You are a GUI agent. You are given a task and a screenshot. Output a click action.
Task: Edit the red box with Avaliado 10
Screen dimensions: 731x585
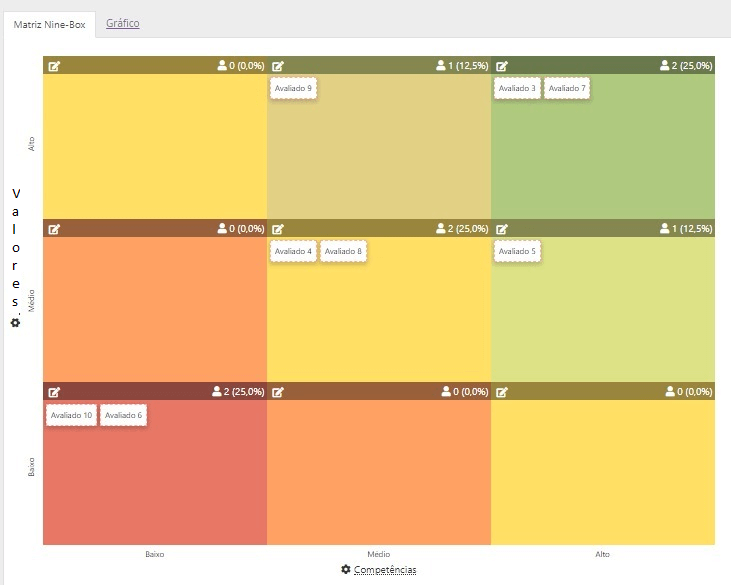[54, 392]
